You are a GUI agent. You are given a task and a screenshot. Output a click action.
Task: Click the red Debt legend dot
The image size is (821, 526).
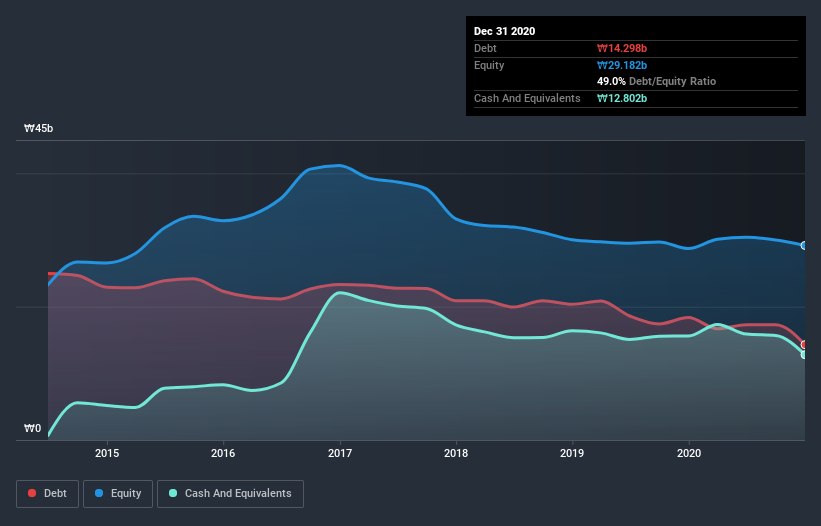point(32,493)
